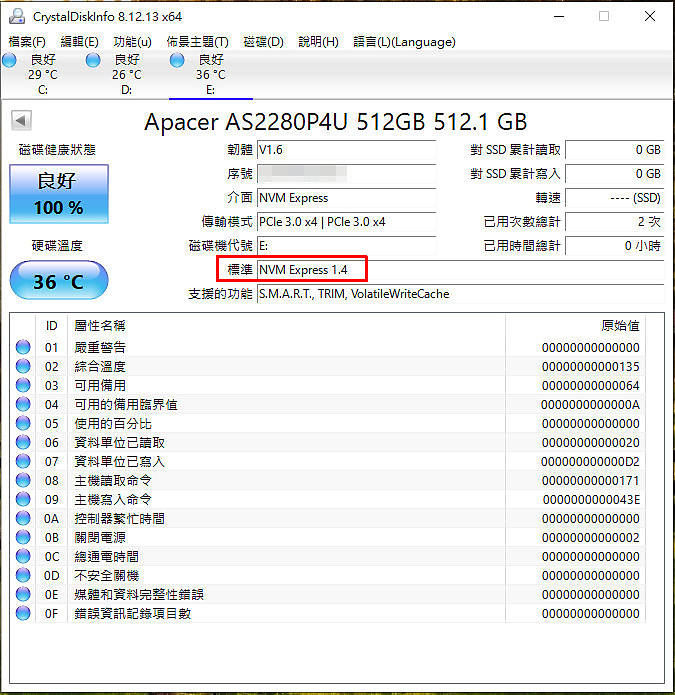Click the 對 SSD 累計讀取 value 0 GB
The width and height of the screenshot is (675, 695).
(x=615, y=150)
